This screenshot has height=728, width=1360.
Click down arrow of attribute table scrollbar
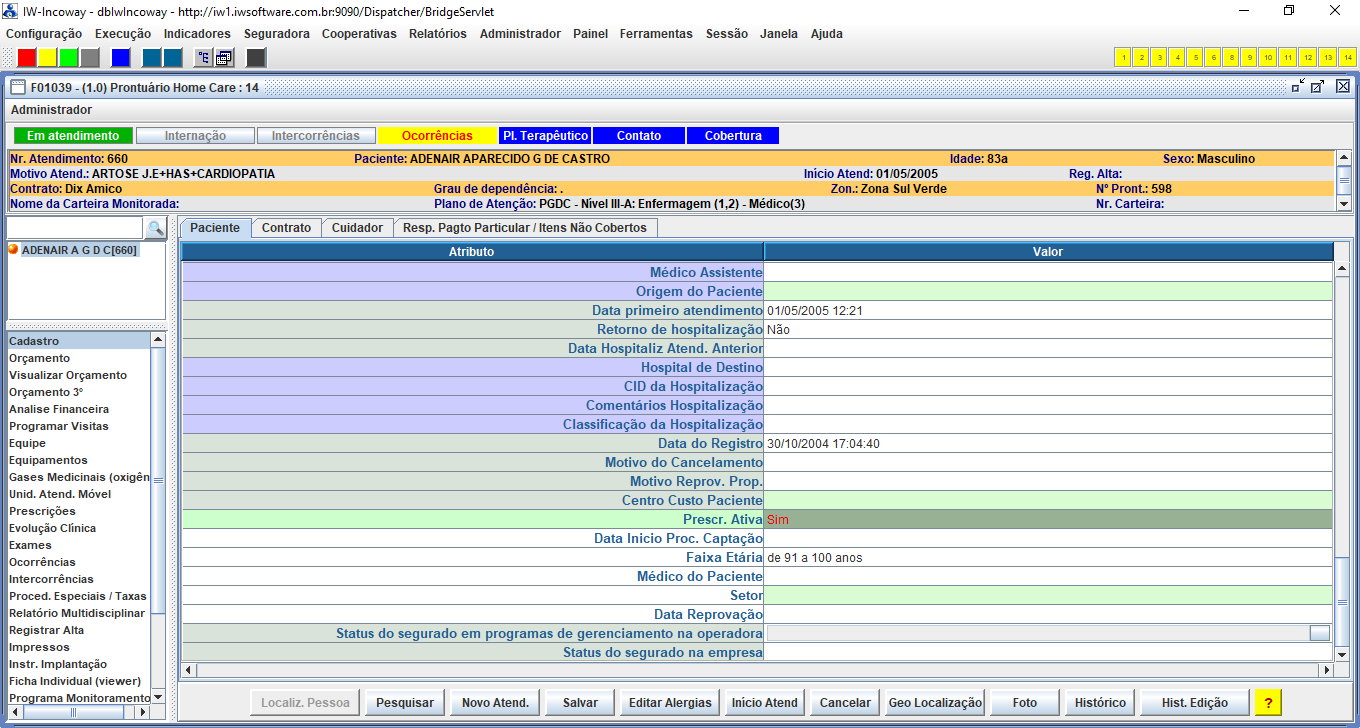click(x=1341, y=654)
